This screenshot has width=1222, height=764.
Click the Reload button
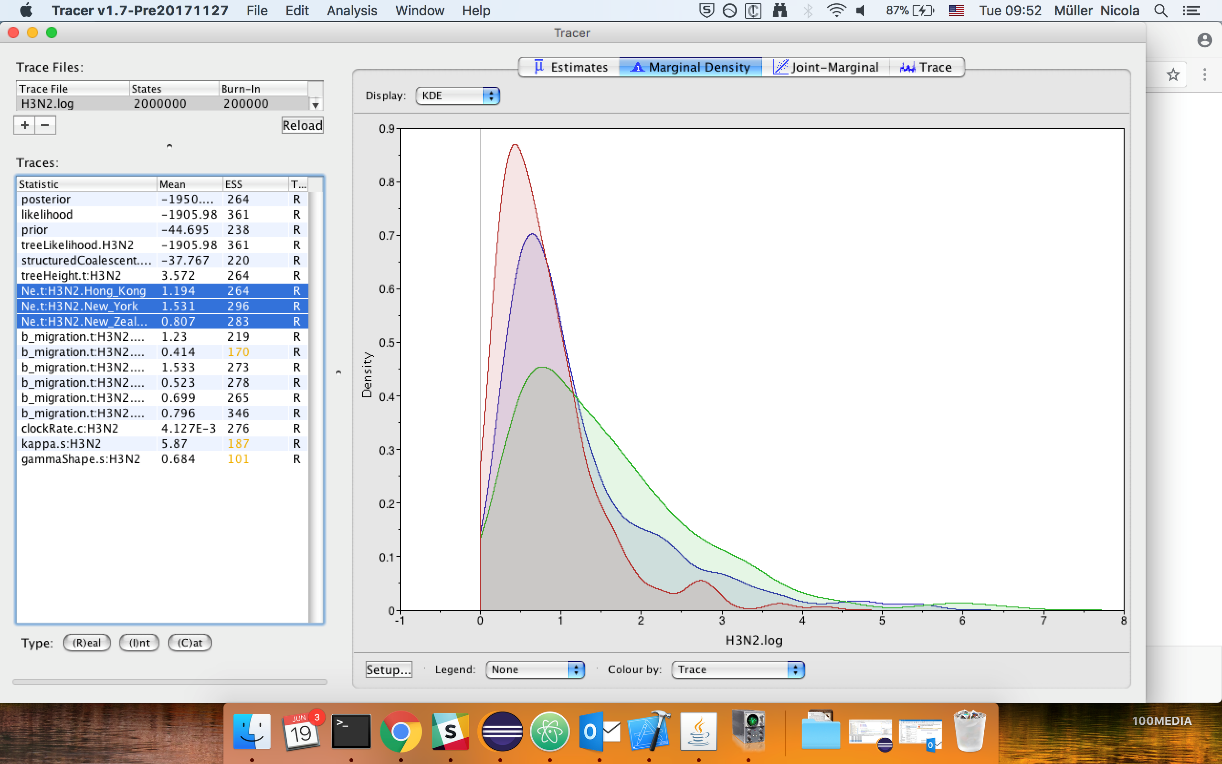[302, 125]
